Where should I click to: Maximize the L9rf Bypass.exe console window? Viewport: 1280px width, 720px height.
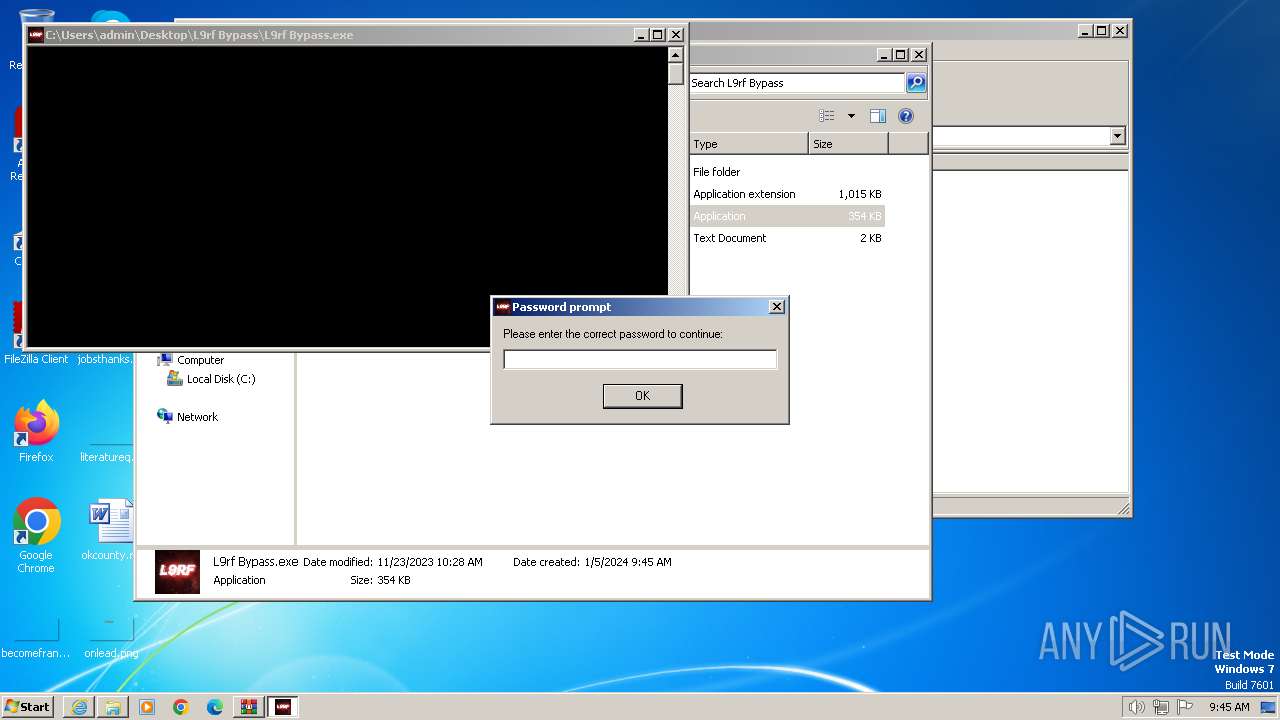click(x=658, y=35)
